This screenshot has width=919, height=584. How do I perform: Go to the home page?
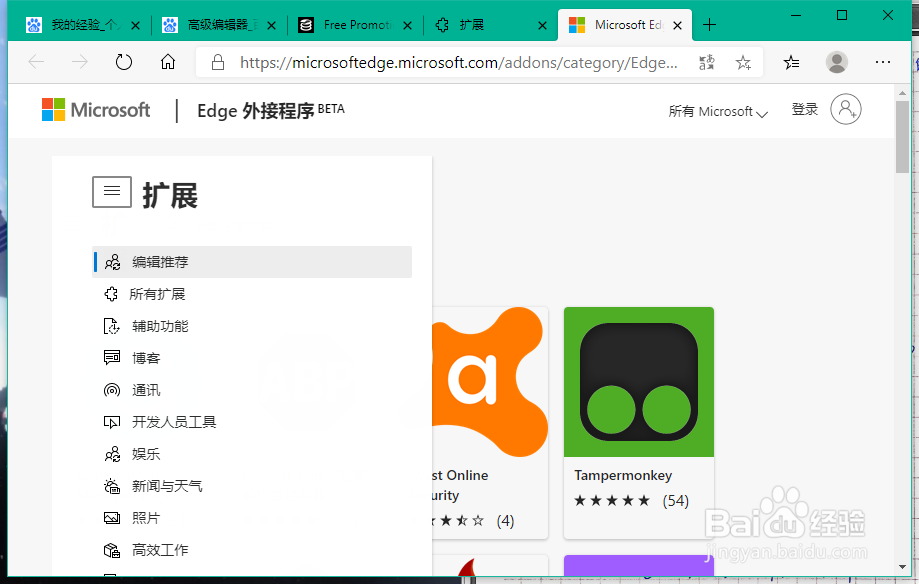[x=168, y=62]
